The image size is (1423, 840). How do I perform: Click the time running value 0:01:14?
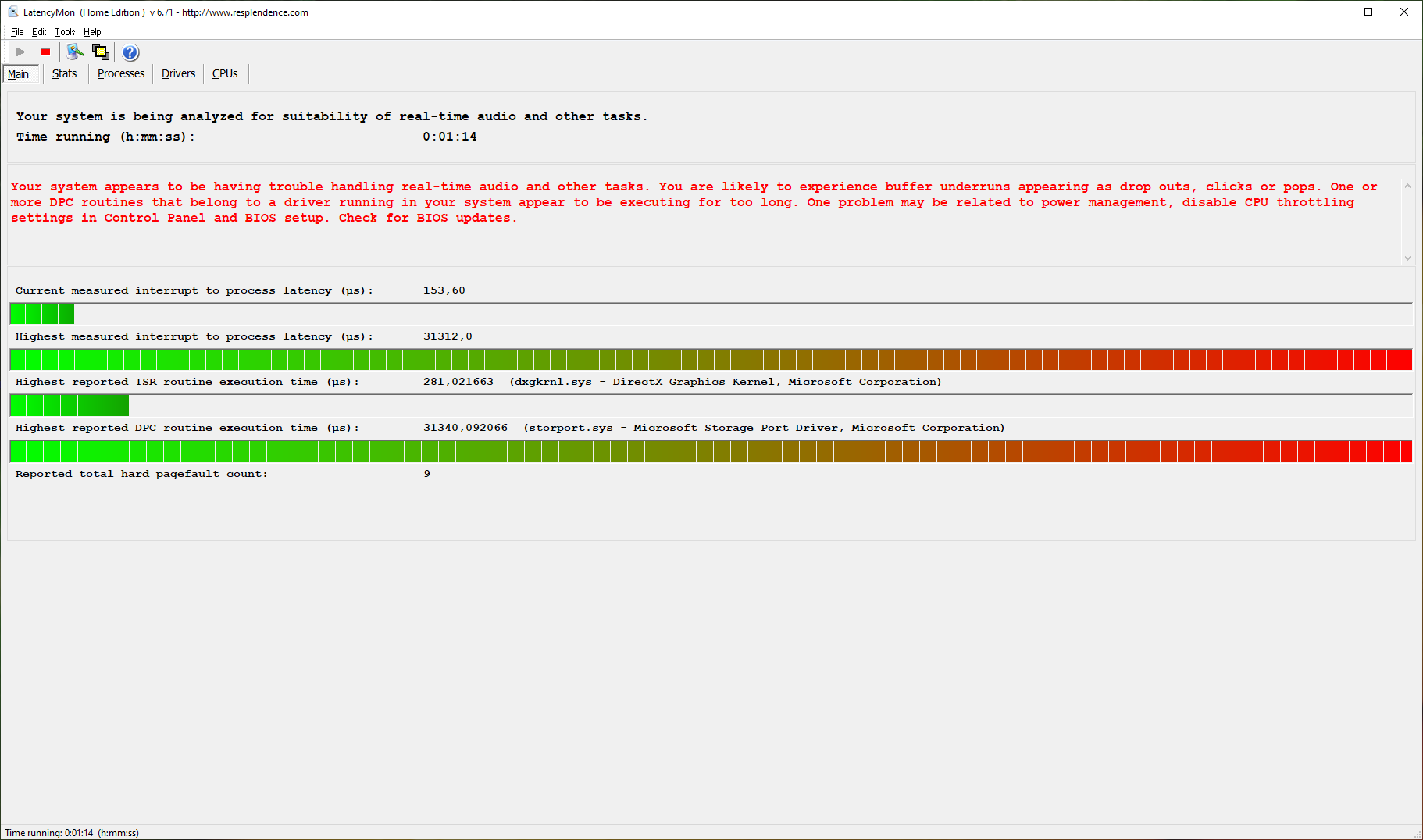click(x=450, y=137)
